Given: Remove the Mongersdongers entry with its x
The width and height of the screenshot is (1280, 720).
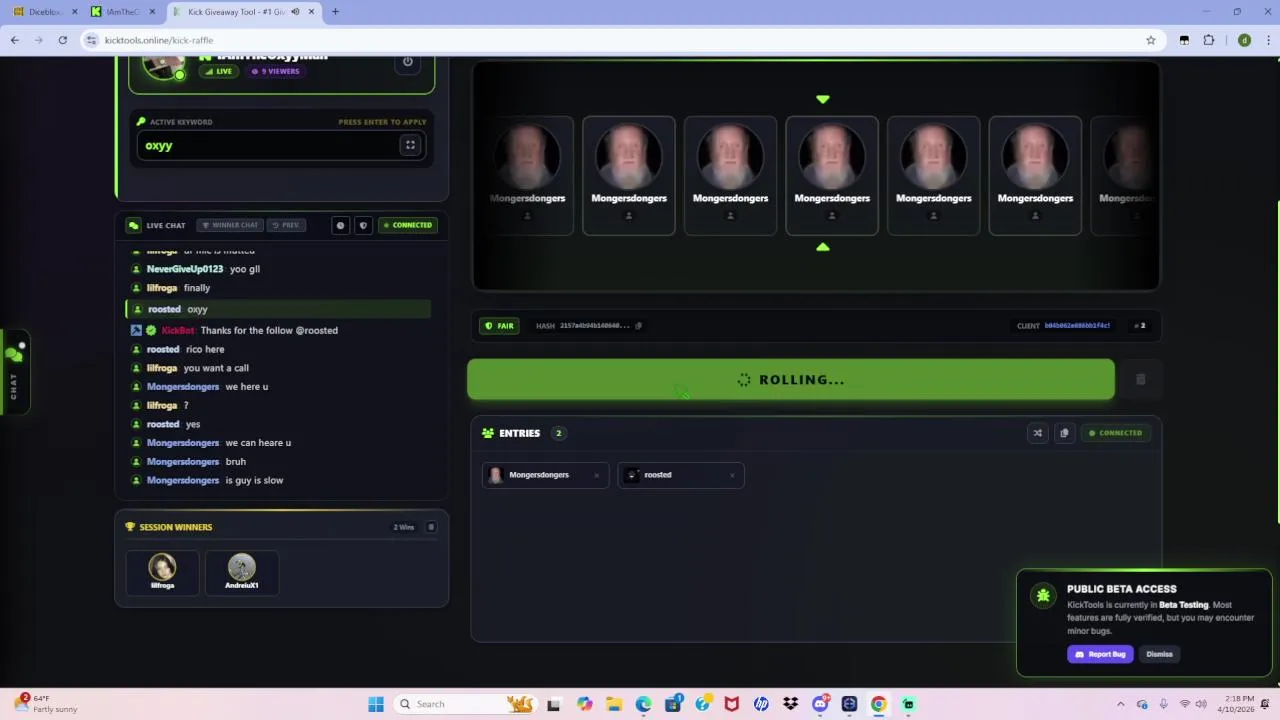Looking at the screenshot, I should click(597, 476).
